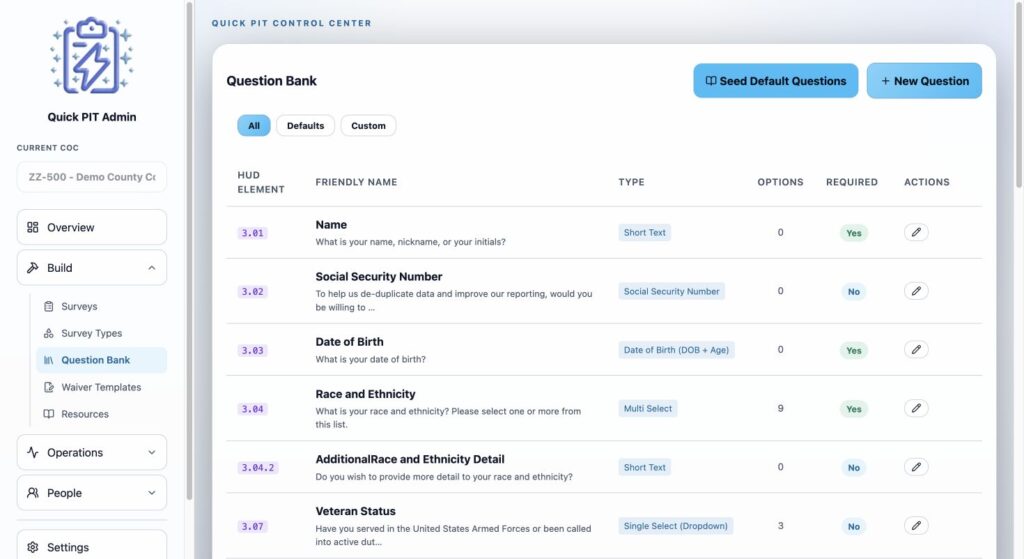Click the Current CoC field ZZ-500

[91, 177]
